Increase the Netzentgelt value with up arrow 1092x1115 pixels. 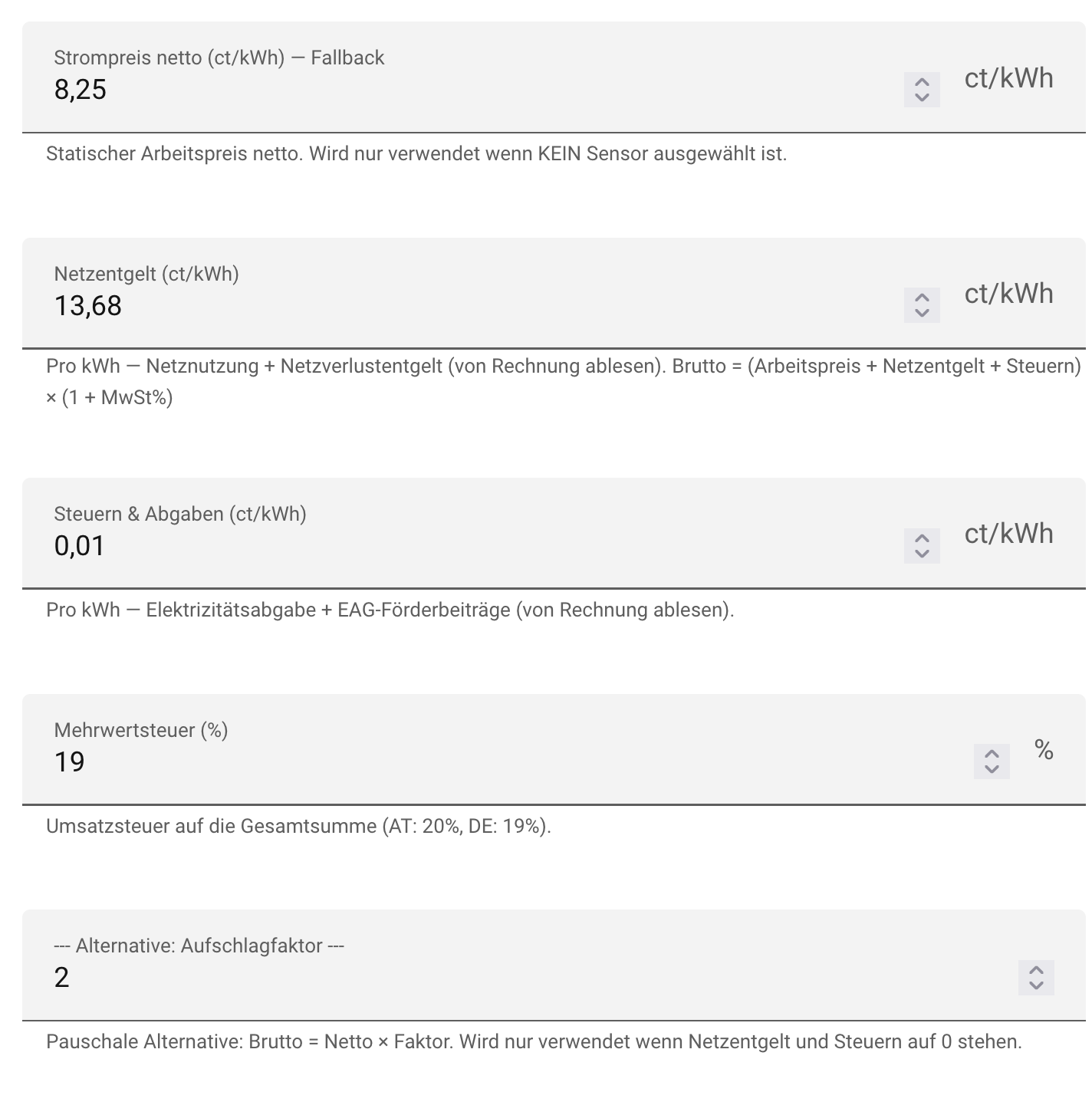click(x=922, y=298)
